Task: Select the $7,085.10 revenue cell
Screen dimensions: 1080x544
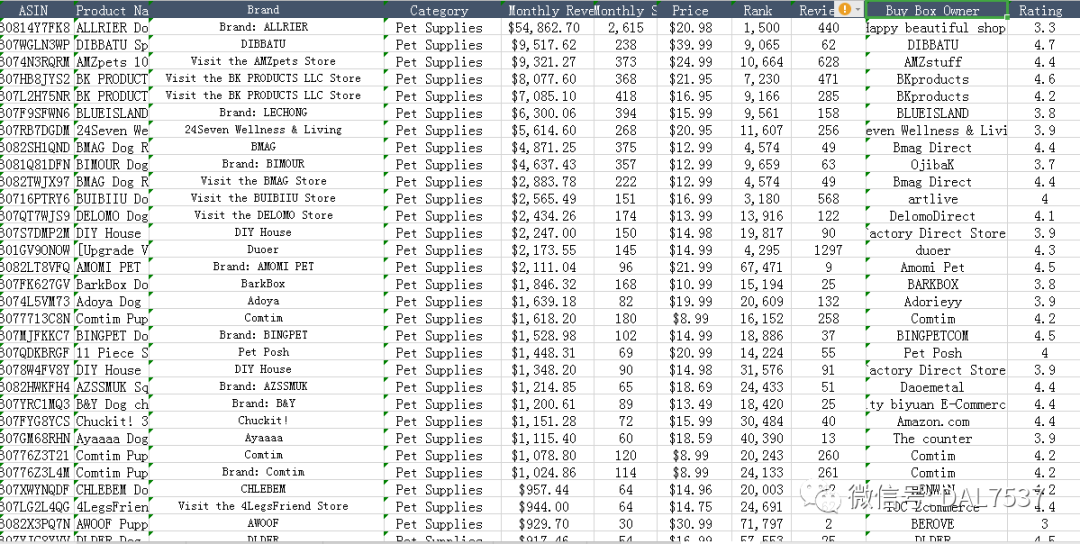Action: pos(547,96)
